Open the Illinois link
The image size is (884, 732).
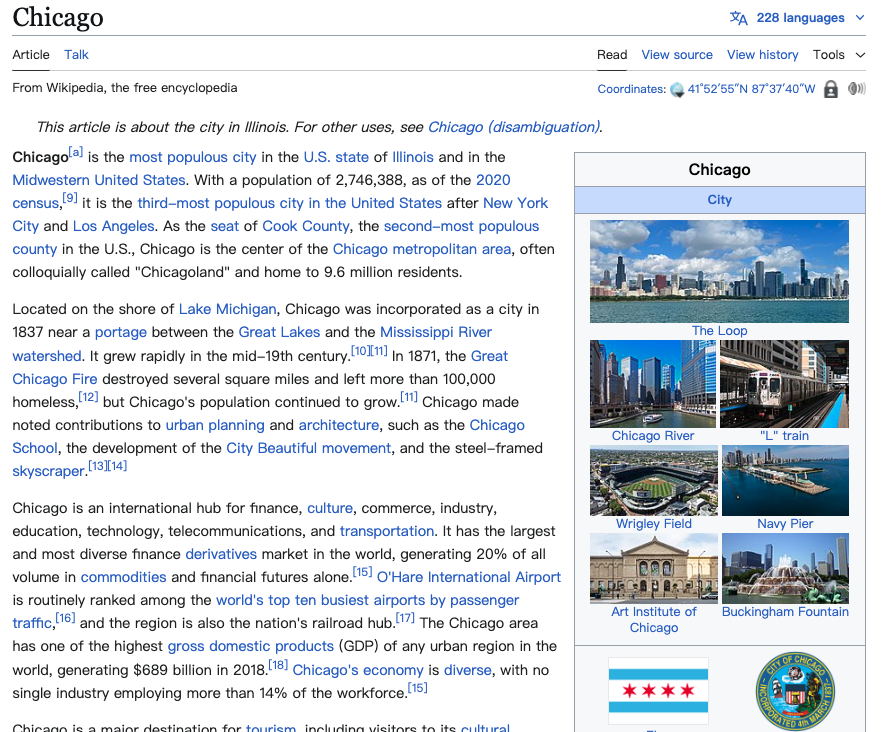[413, 157]
